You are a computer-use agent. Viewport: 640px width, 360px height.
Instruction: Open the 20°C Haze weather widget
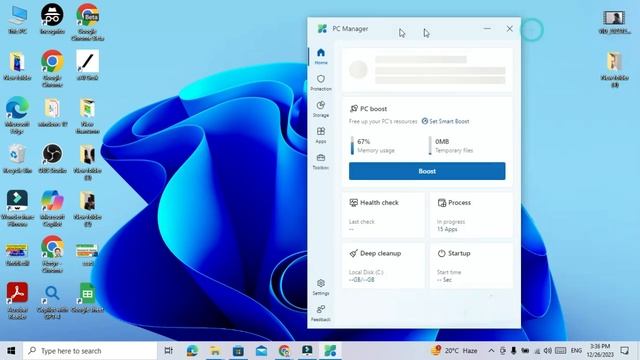(454, 351)
